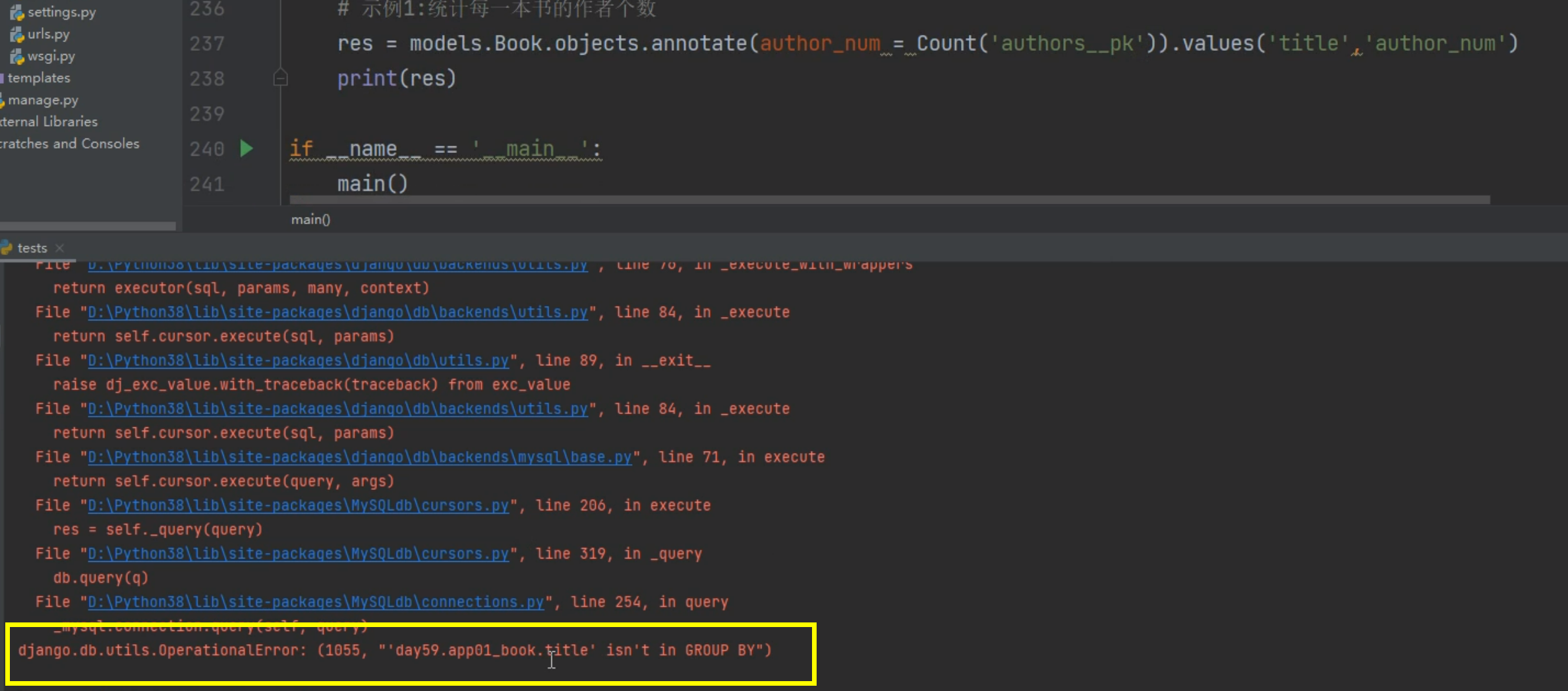This screenshot has width=1568, height=691.
Task: Click the OperationalError 1055 message line
Action: click(395, 650)
